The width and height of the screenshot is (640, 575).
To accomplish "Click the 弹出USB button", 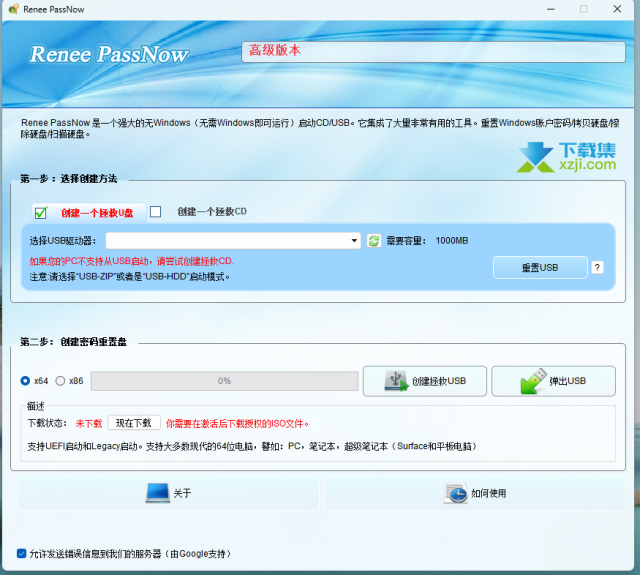I will pyautogui.click(x=553, y=381).
